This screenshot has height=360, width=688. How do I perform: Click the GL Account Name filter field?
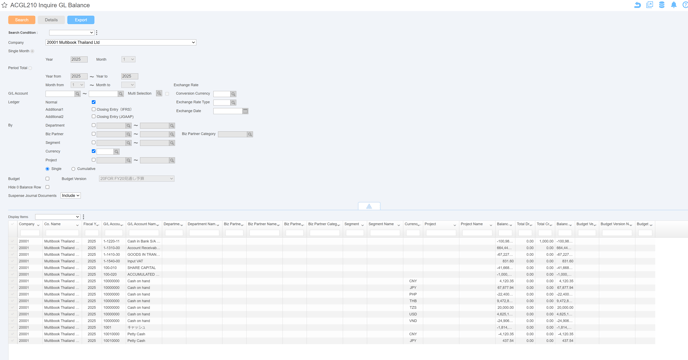click(143, 233)
